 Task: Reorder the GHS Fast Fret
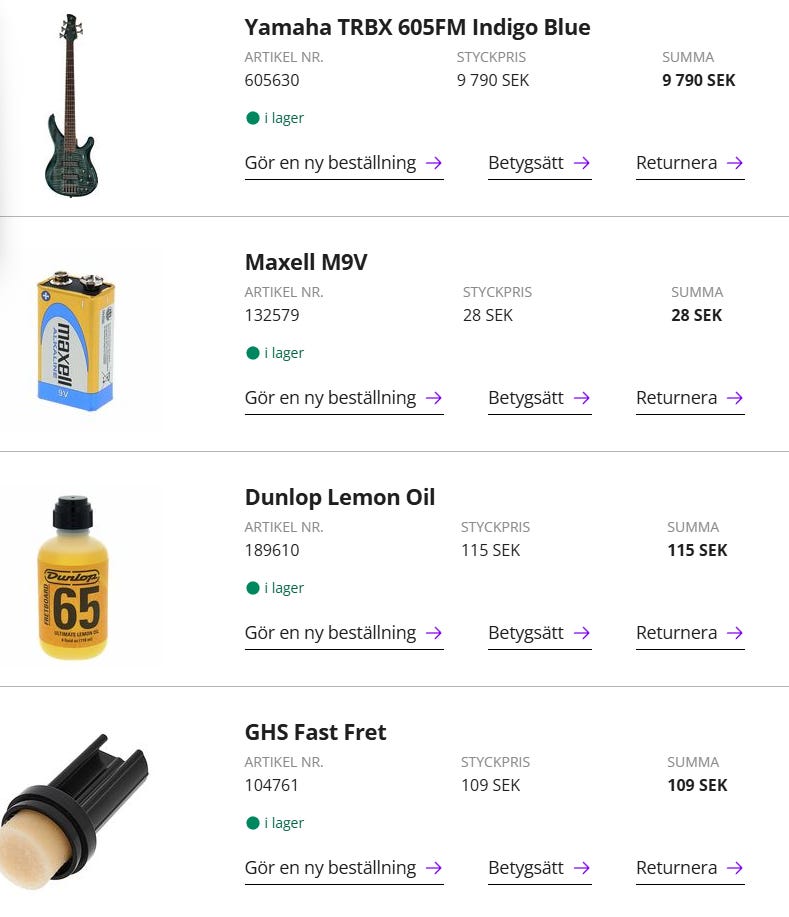tap(343, 868)
